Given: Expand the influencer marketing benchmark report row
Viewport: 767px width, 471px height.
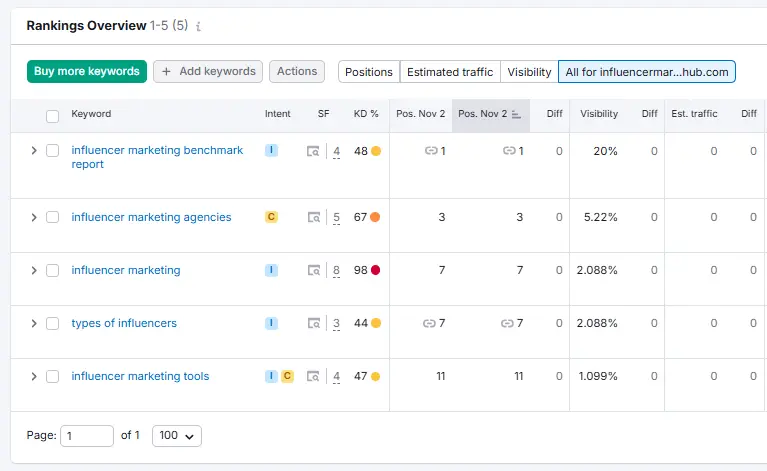Looking at the screenshot, I should tap(33, 151).
